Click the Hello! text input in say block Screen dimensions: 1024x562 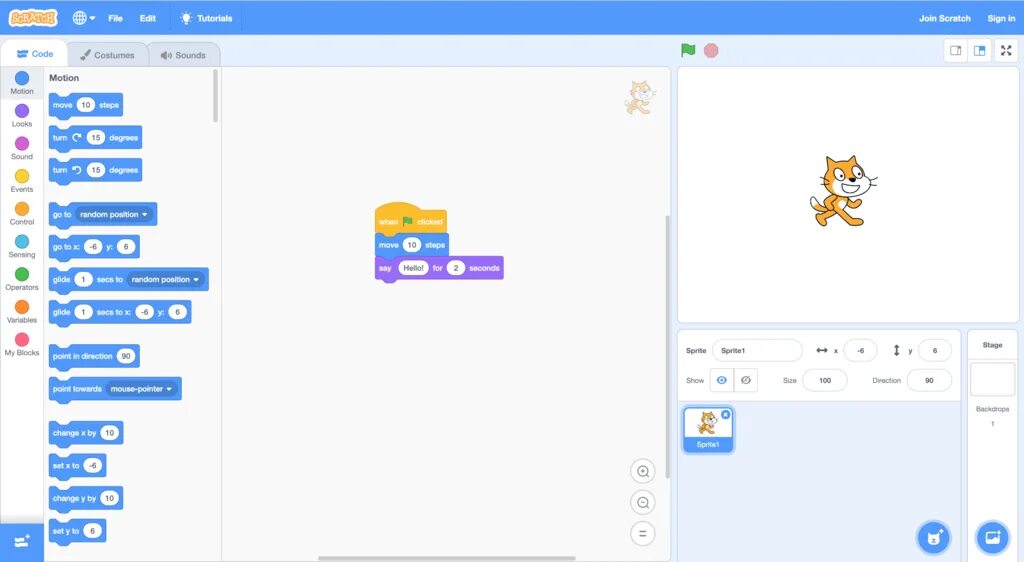[x=413, y=268]
